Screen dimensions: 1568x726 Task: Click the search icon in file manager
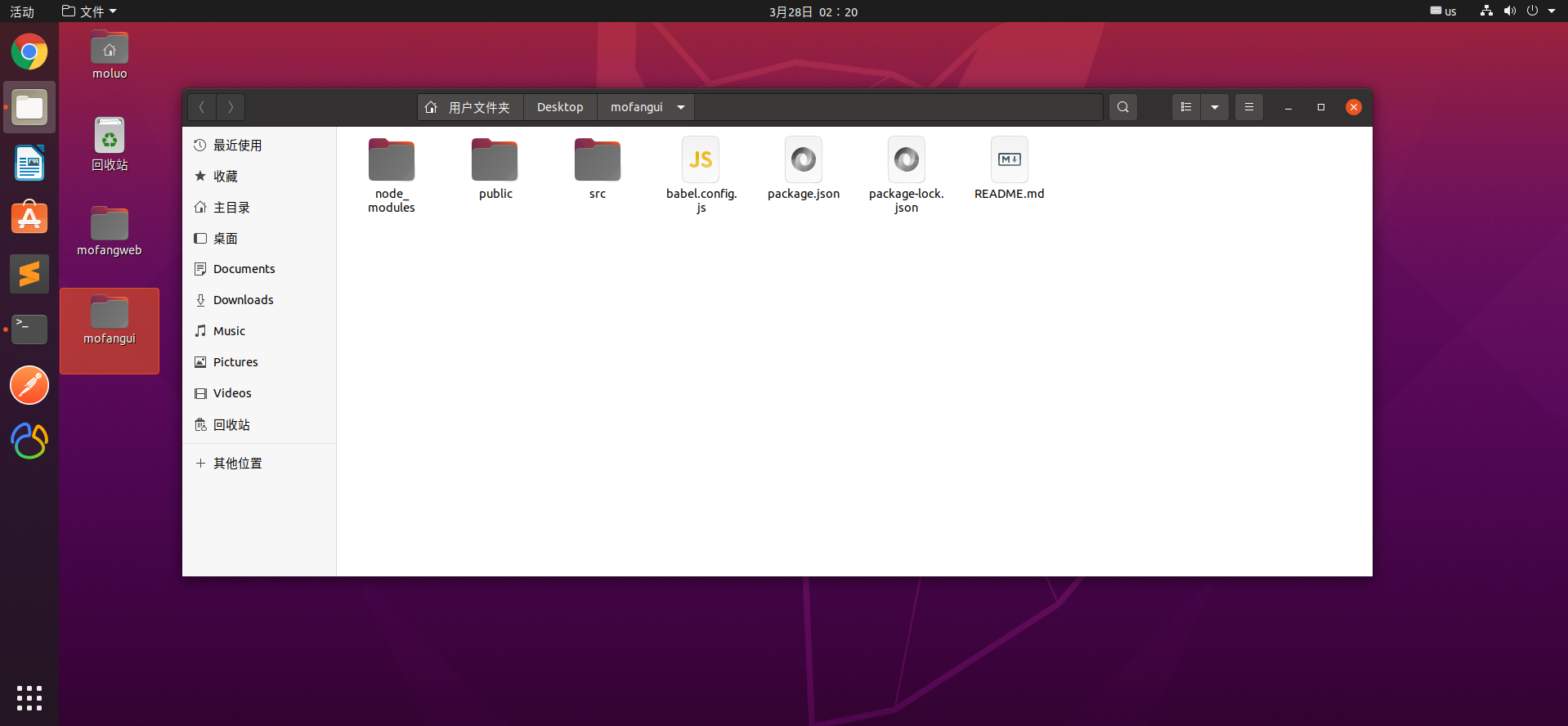[1123, 107]
